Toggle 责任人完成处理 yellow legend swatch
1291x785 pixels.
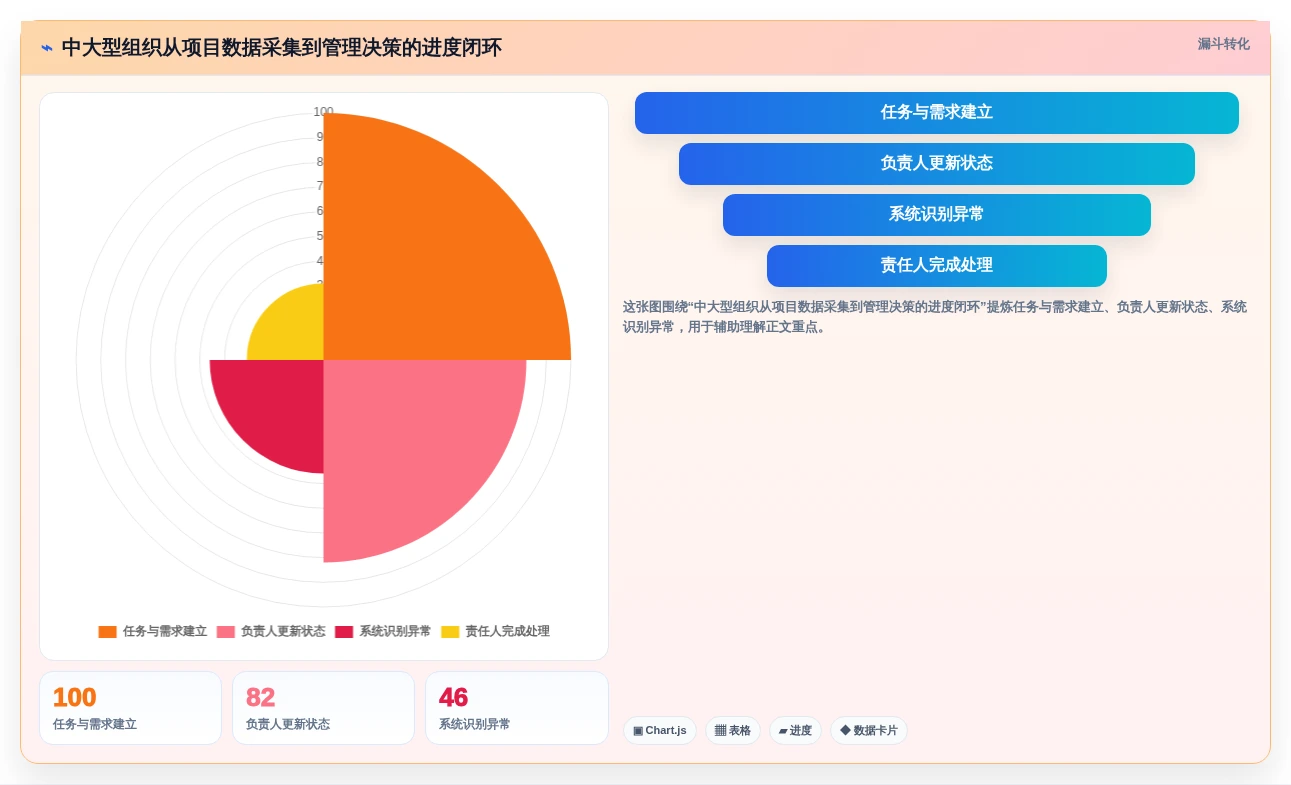[x=450, y=632]
